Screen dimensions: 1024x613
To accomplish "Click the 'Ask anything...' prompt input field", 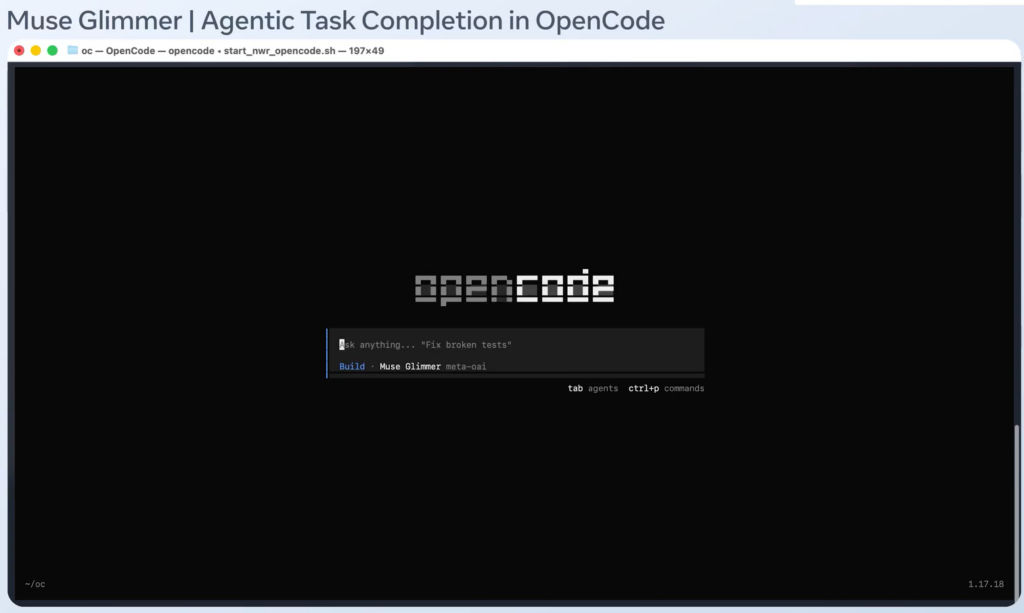I will [x=516, y=345].
